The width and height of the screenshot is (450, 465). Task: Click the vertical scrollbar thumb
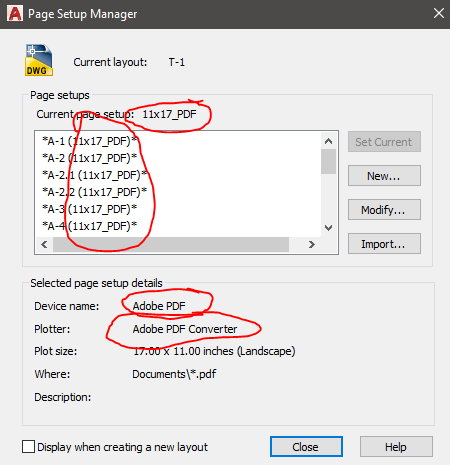click(x=328, y=162)
